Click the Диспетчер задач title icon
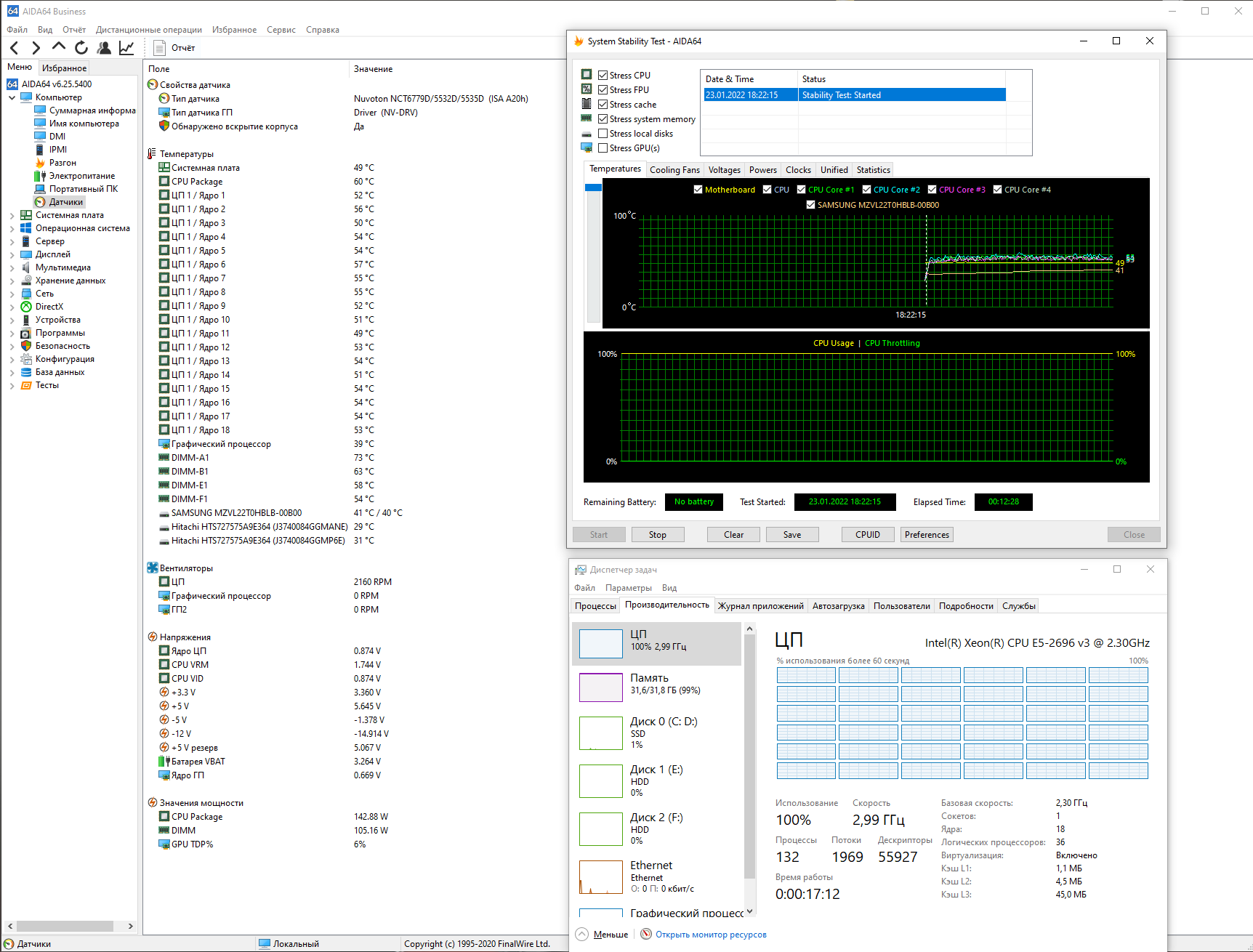The height and width of the screenshot is (952, 1253). pos(580,570)
